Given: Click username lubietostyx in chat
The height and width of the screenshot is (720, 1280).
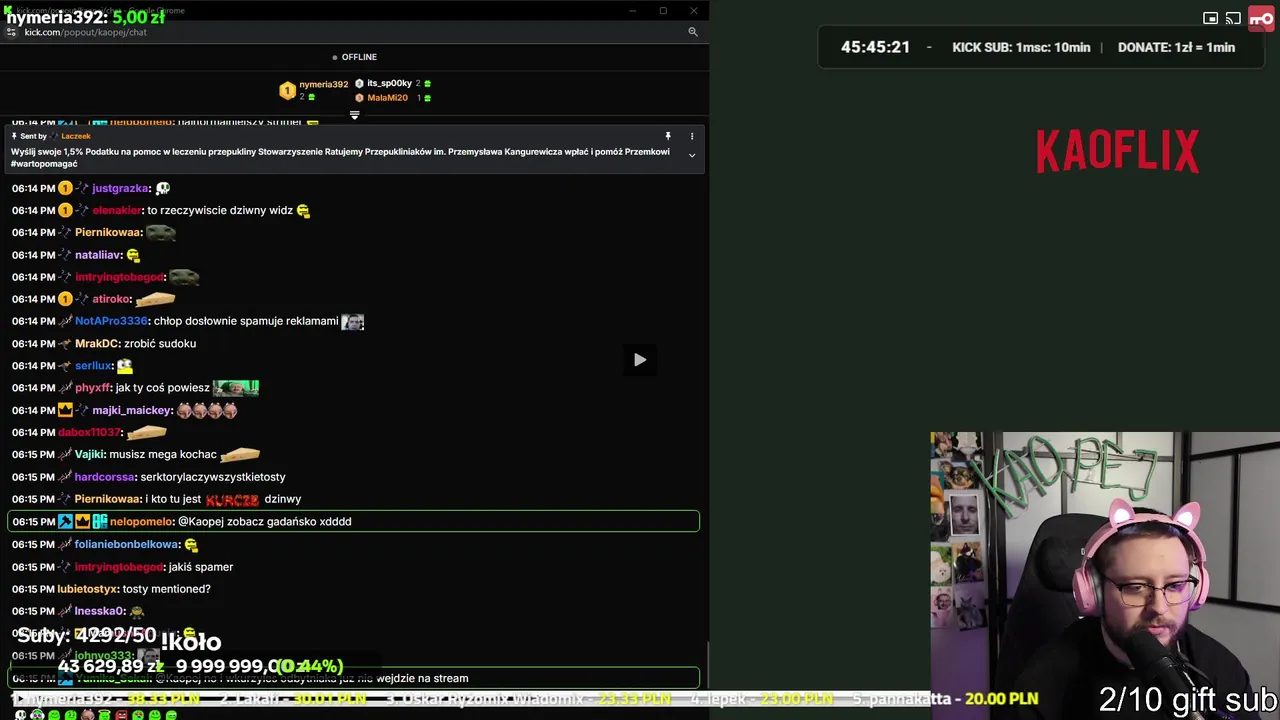Looking at the screenshot, I should (88, 589).
